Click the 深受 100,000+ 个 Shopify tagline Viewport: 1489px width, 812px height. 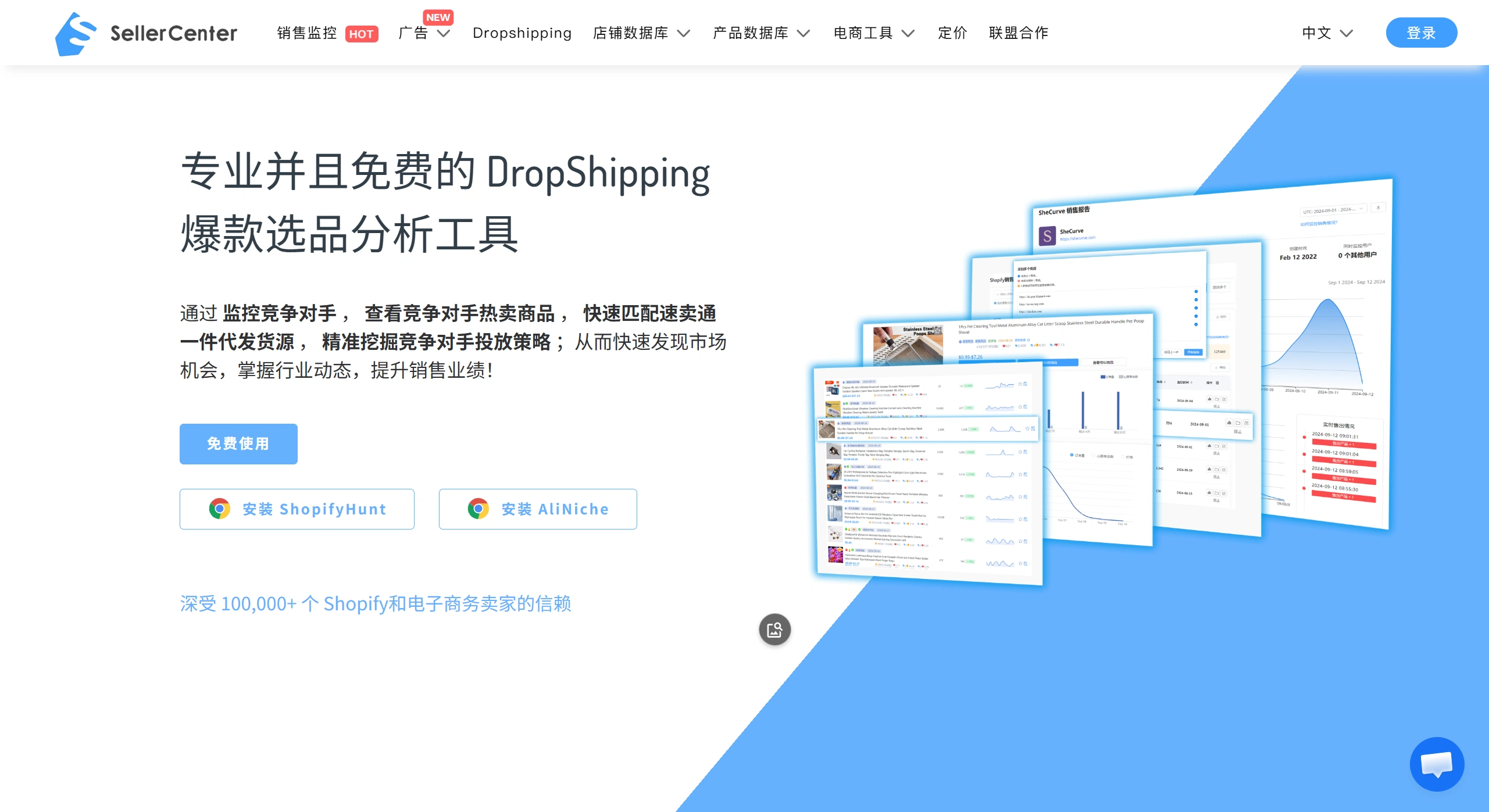pos(376,604)
